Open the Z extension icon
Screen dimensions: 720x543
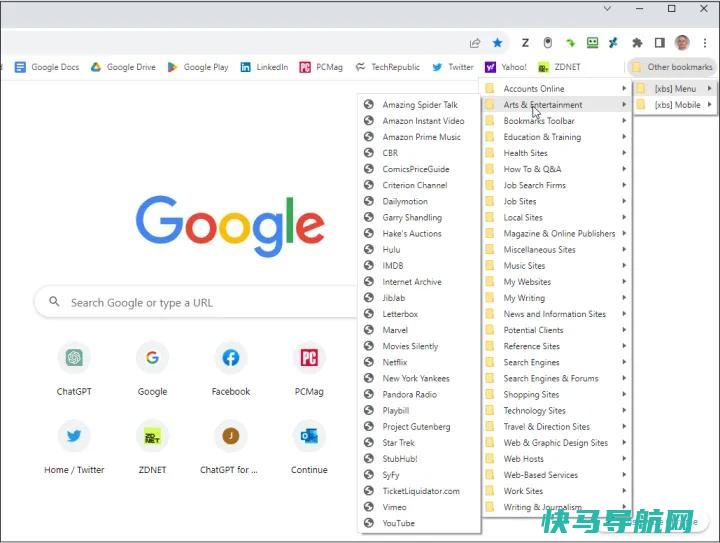click(525, 43)
